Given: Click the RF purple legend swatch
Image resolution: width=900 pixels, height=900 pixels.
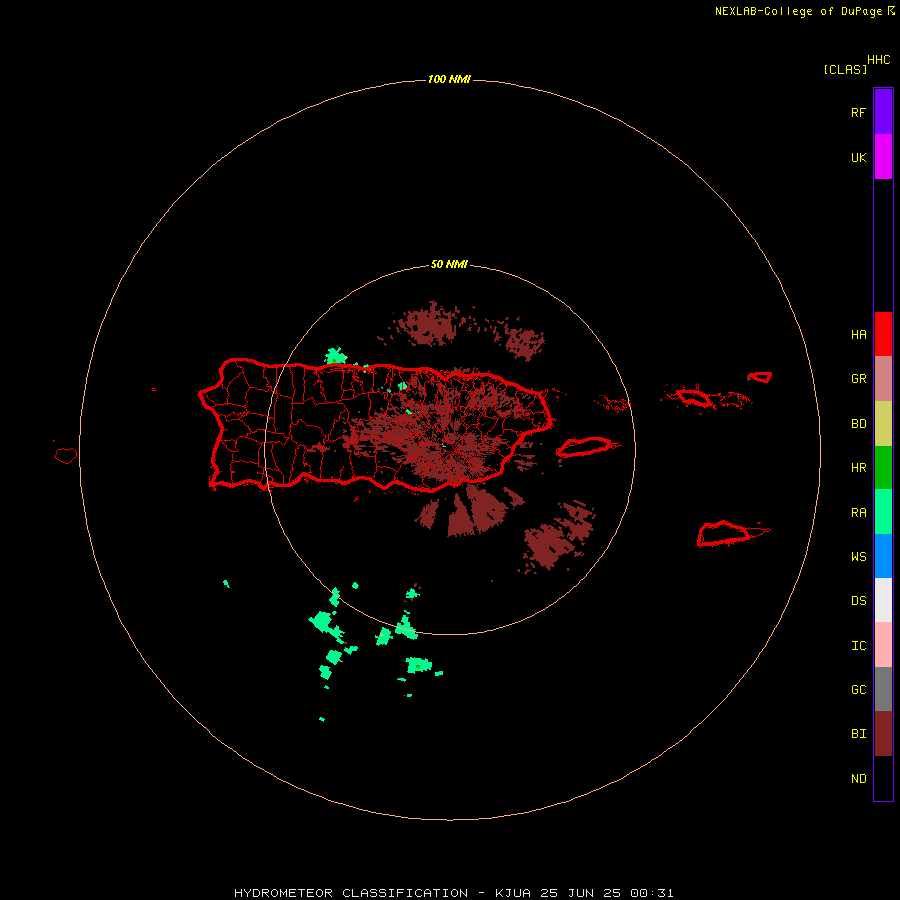Looking at the screenshot, I should [883, 111].
